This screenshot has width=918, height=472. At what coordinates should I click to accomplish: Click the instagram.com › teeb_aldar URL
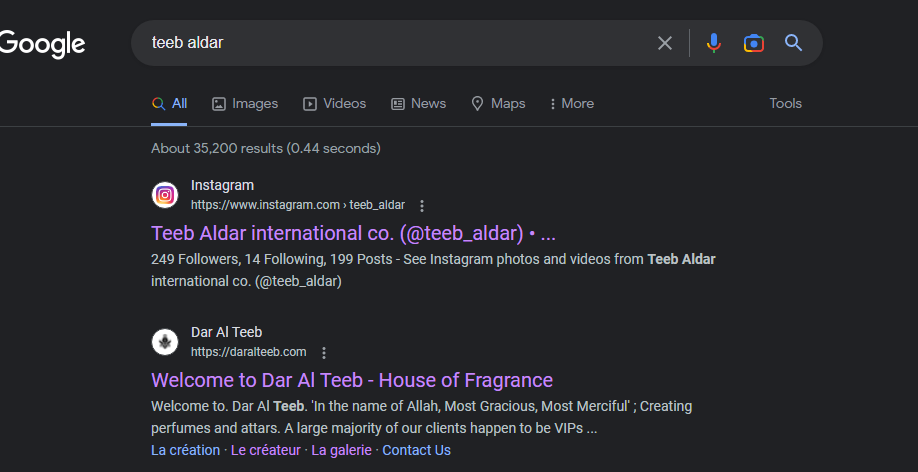point(297,205)
